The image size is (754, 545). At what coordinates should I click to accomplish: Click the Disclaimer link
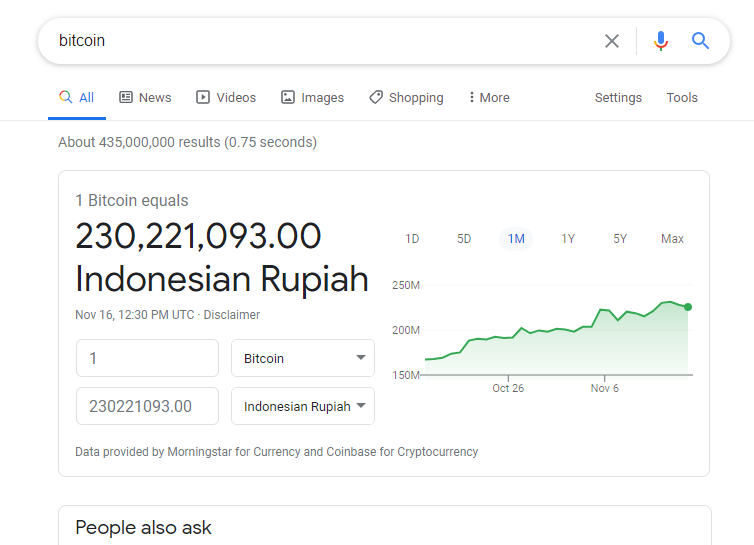pos(232,315)
